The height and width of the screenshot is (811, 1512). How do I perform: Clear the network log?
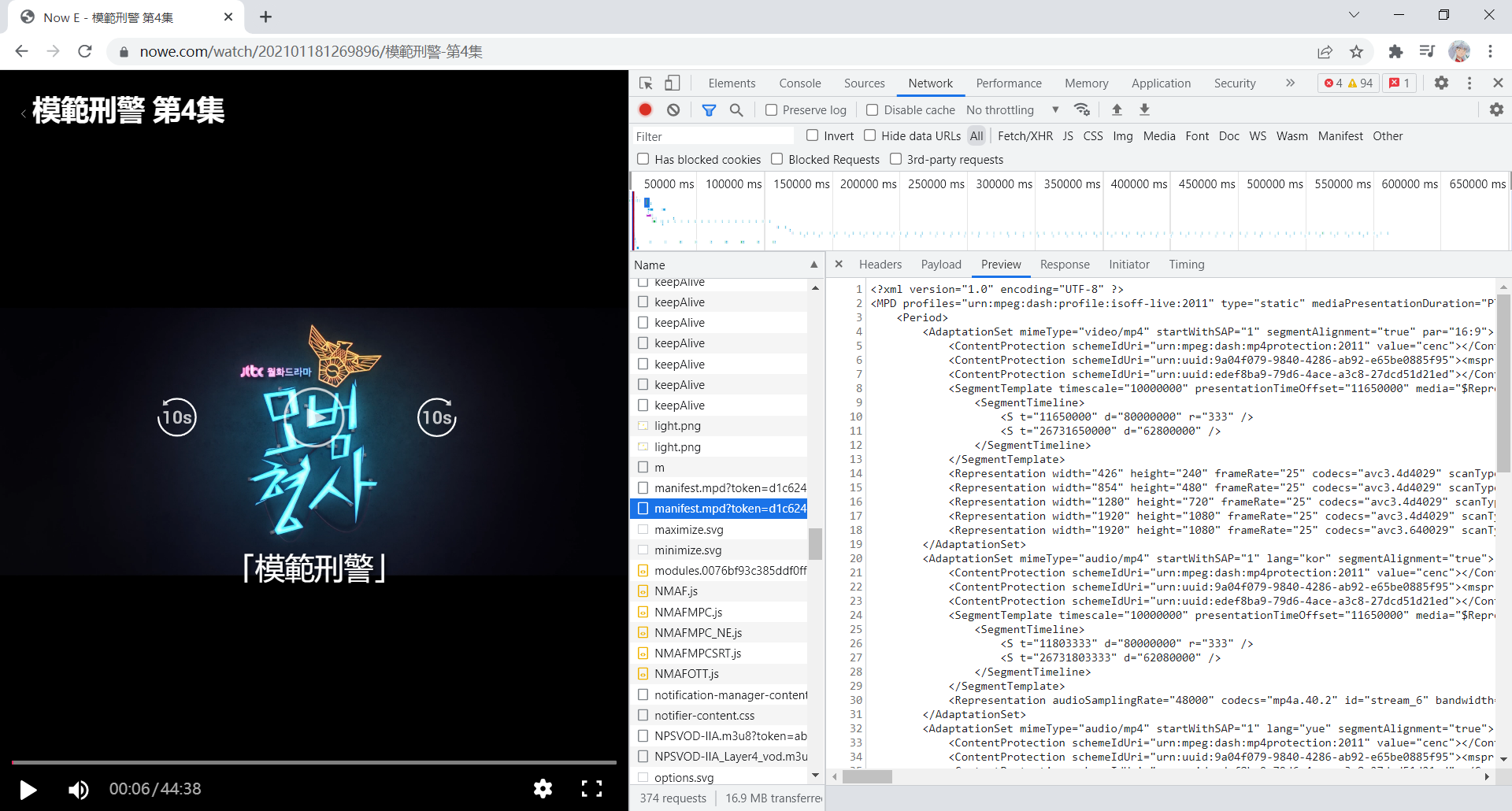pyautogui.click(x=673, y=110)
